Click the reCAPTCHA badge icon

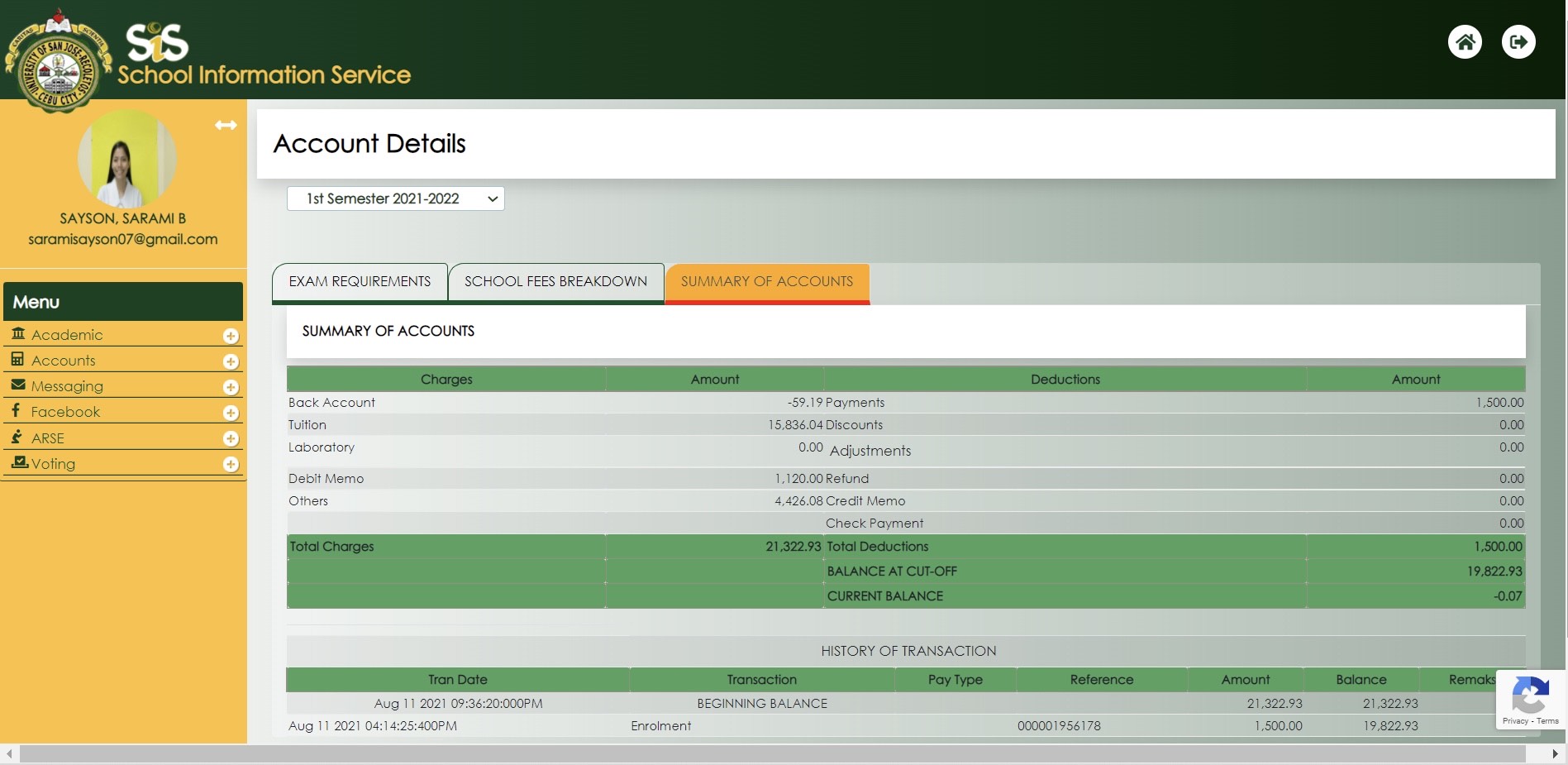[1530, 695]
